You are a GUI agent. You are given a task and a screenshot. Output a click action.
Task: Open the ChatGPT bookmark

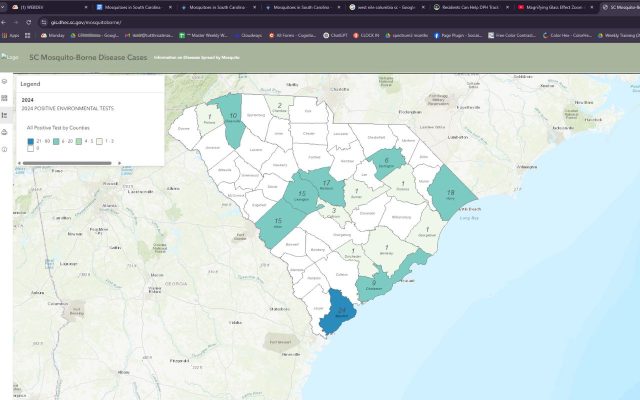point(335,36)
